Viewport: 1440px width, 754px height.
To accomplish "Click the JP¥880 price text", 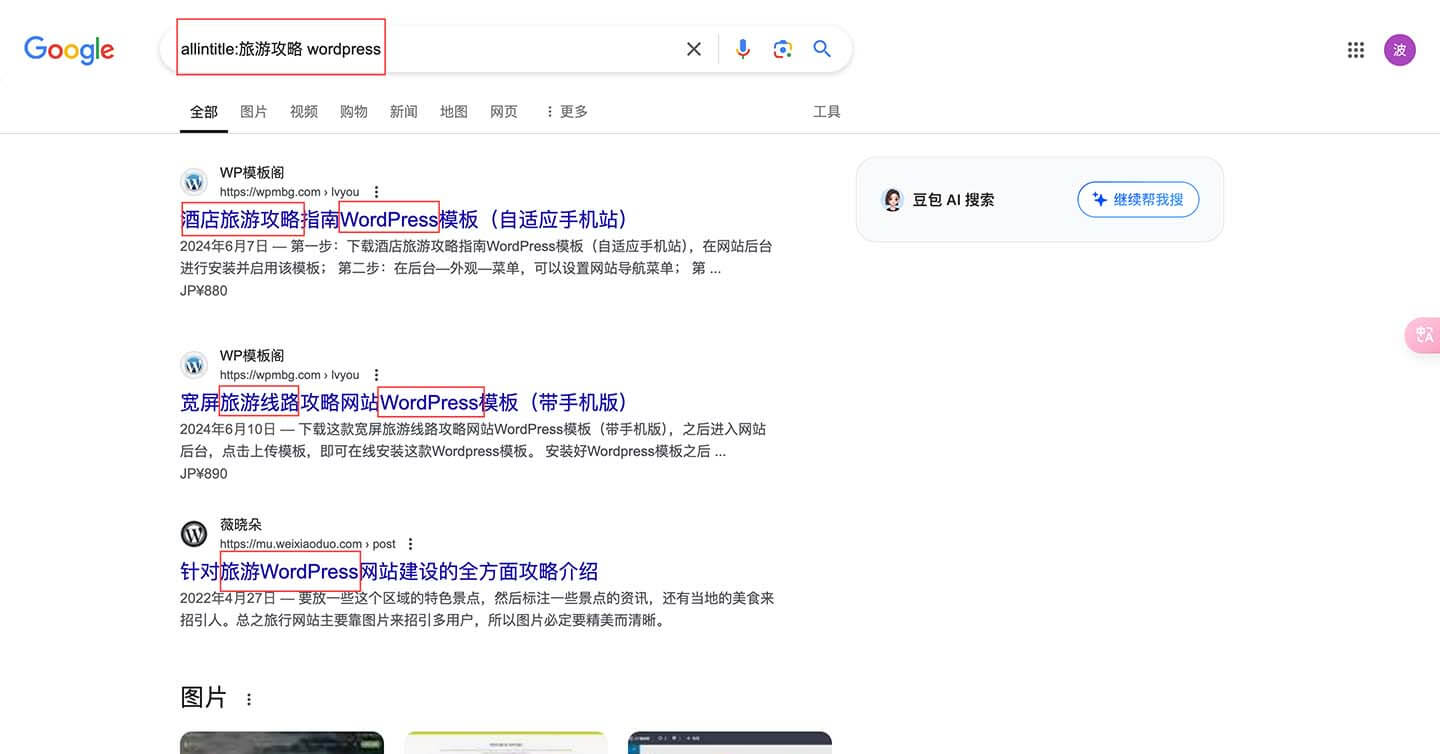I will (204, 291).
